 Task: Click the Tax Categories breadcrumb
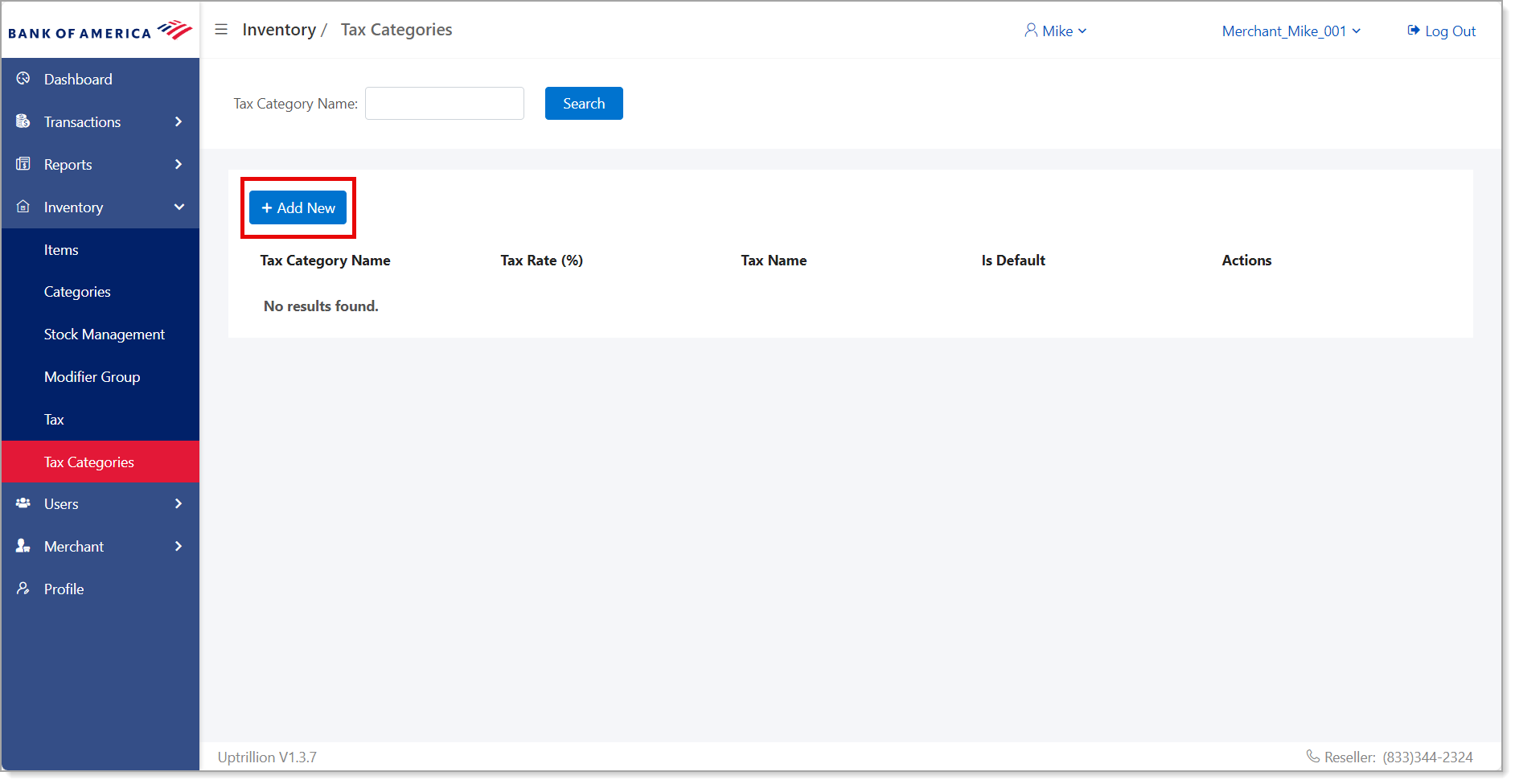(x=396, y=30)
